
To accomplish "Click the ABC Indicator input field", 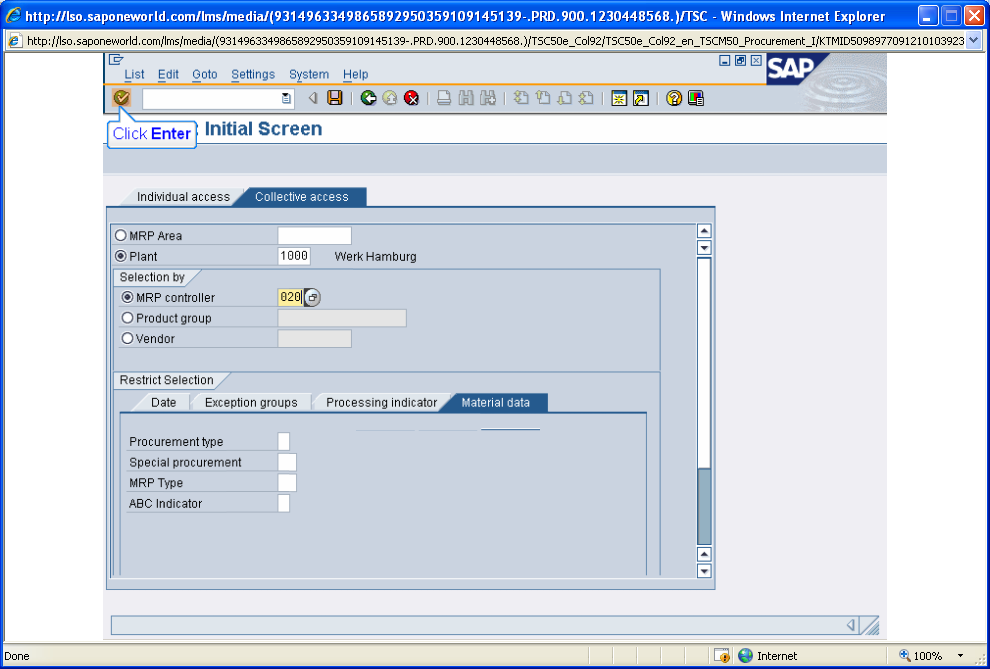I will coord(284,504).
